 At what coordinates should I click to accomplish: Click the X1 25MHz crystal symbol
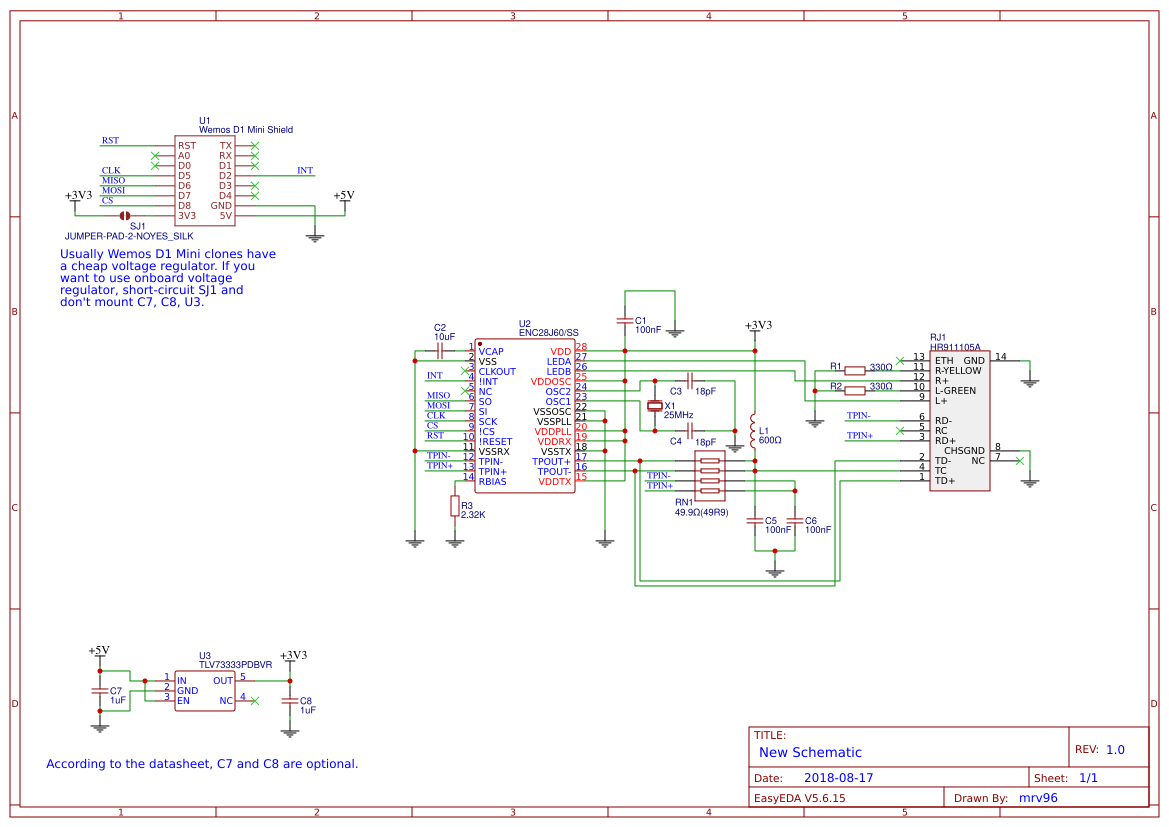click(x=654, y=406)
